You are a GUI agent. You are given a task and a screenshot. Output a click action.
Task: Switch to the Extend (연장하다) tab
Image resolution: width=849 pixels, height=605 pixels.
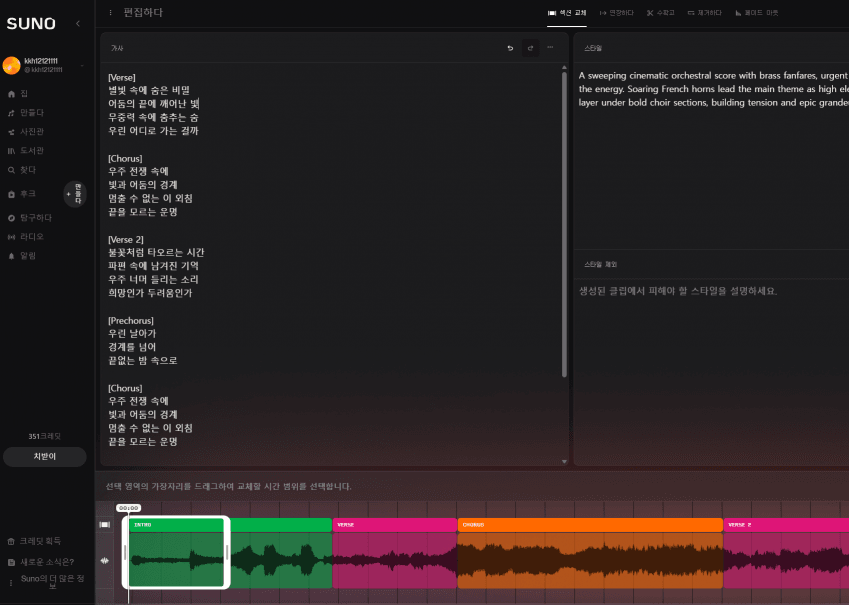click(x=616, y=13)
